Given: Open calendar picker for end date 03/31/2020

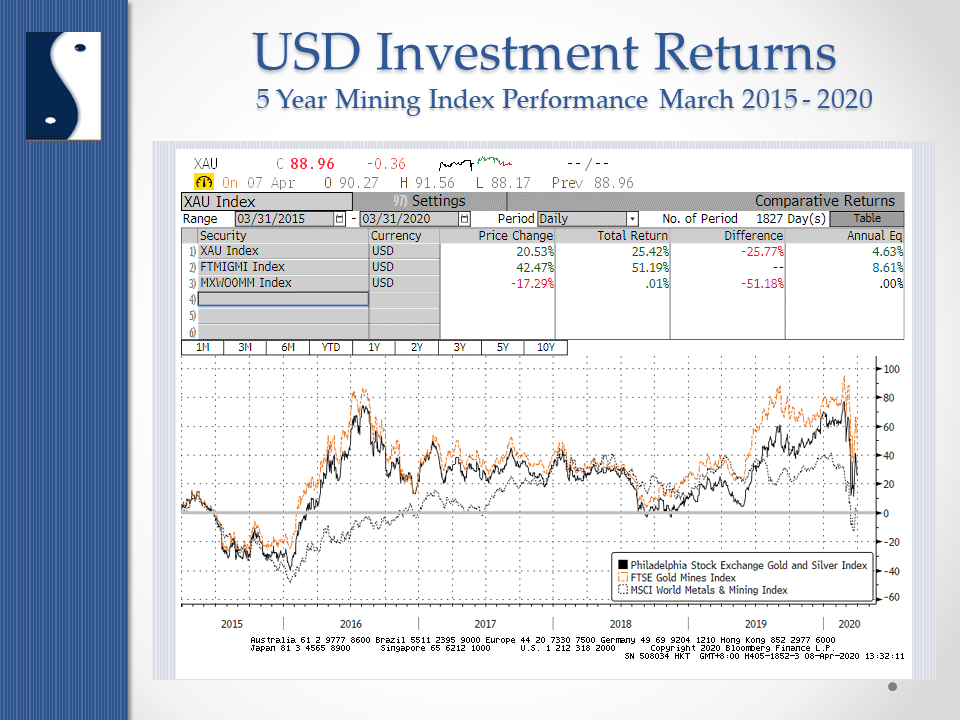Looking at the screenshot, I should click(x=464, y=219).
